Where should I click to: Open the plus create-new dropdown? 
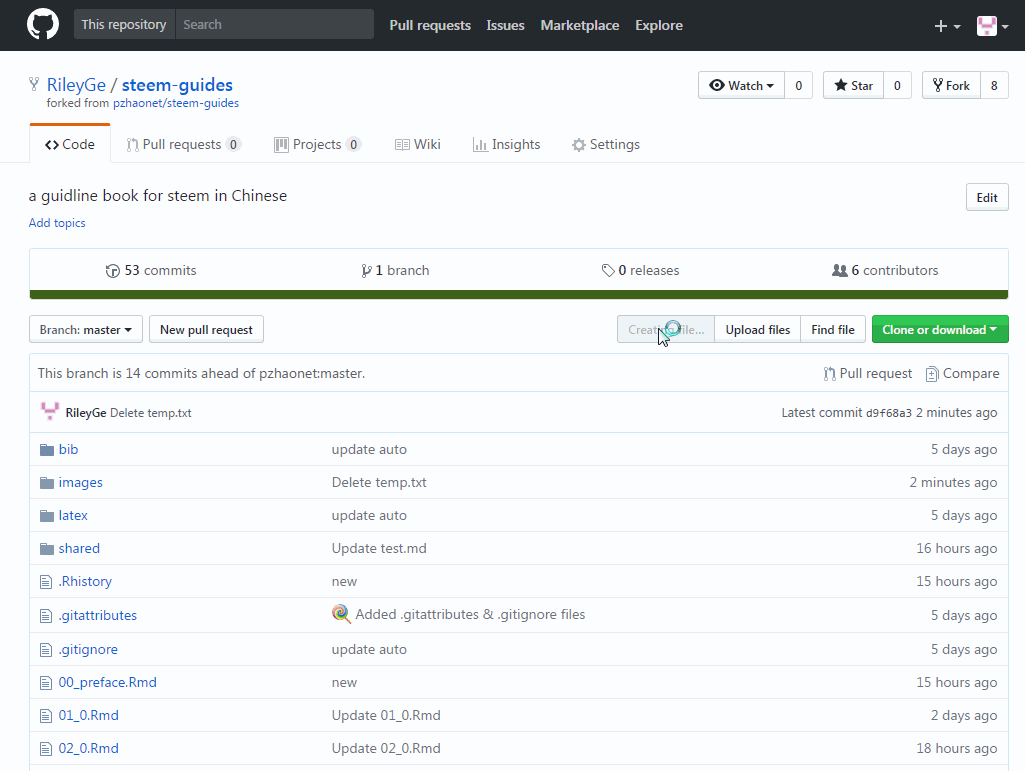[947, 26]
